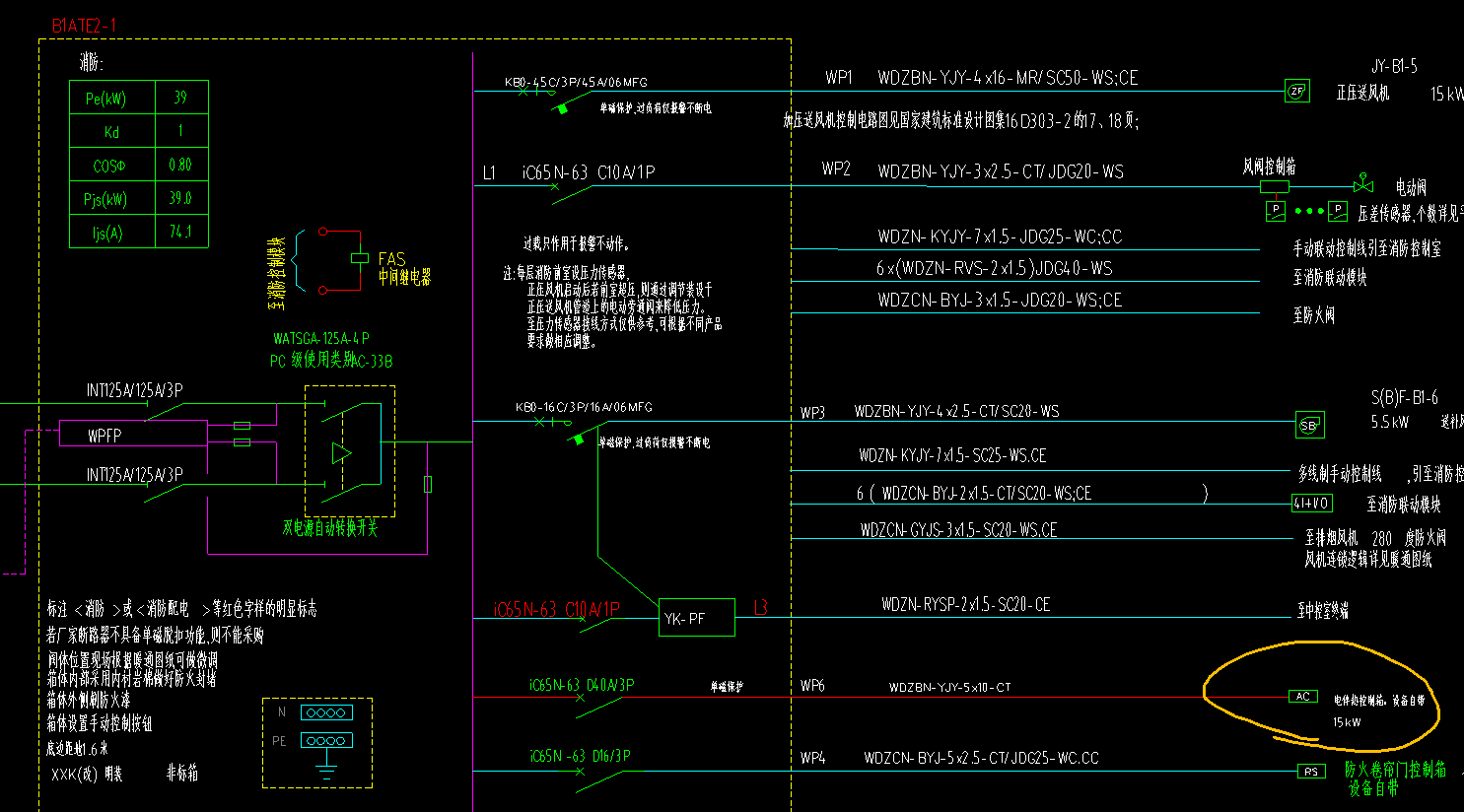Click the yellow 中间继电器 label
The width and height of the screenshot is (1464, 812).
[404, 278]
